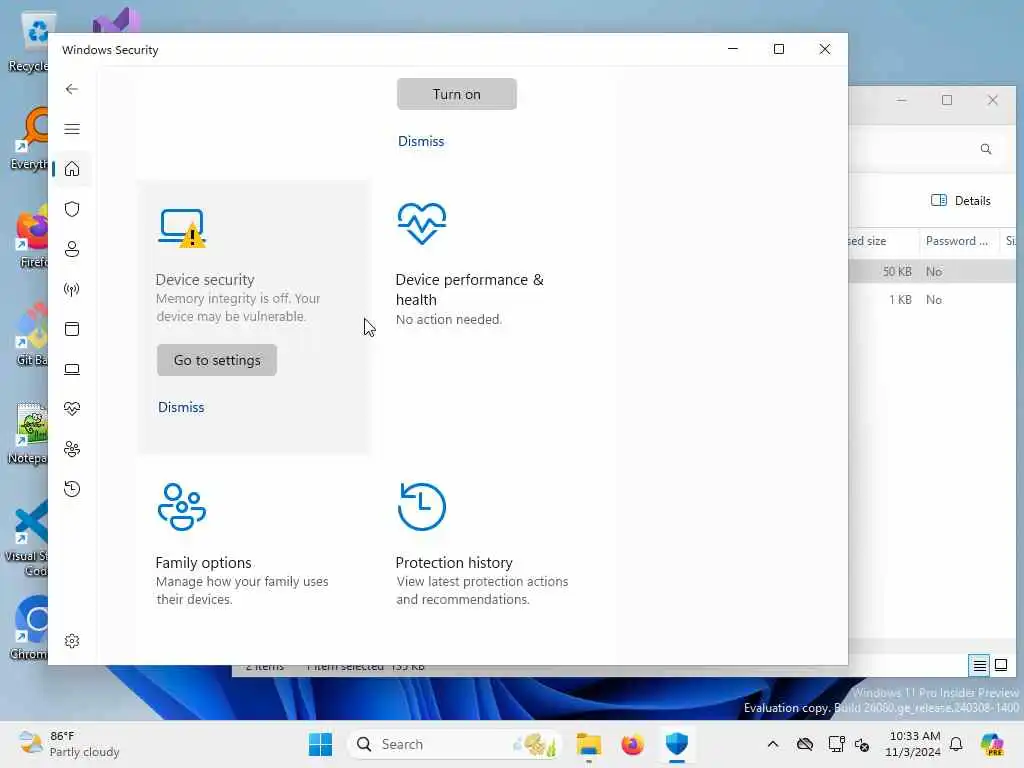Viewport: 1024px width, 768px height.
Task: Open the Settings gear in Windows Security
Action: (72, 641)
